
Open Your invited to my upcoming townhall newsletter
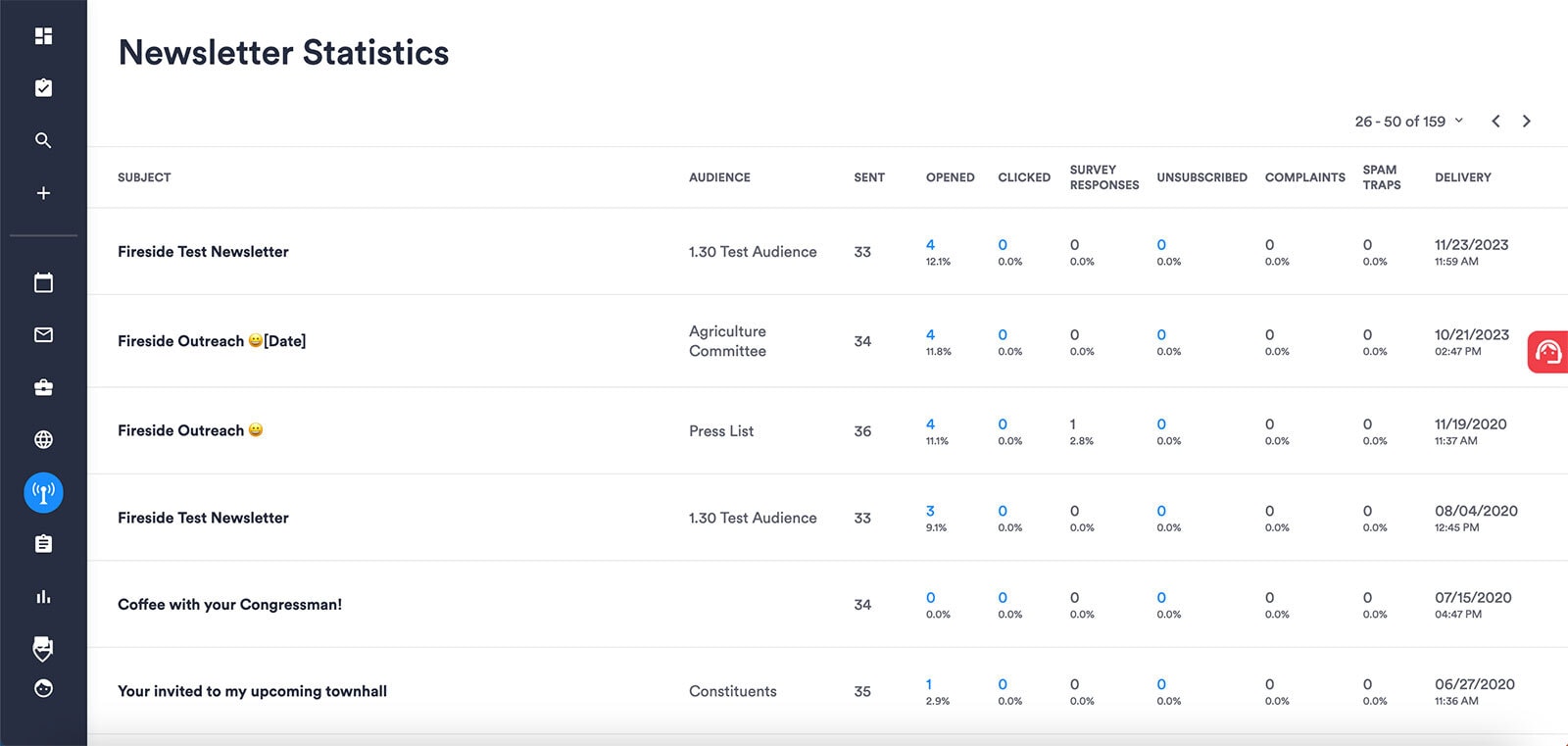coord(252,691)
